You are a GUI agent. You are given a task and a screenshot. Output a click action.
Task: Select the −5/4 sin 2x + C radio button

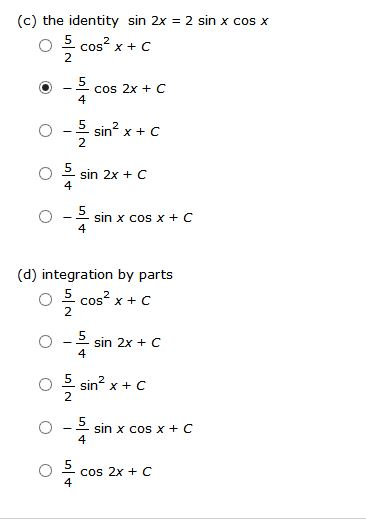coord(46,342)
